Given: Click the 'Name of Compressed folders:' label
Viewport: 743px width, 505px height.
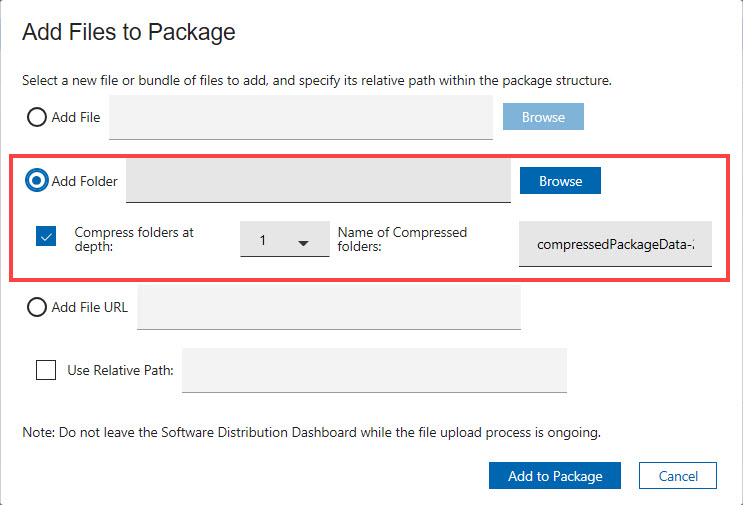Looking at the screenshot, I should (x=402, y=239).
